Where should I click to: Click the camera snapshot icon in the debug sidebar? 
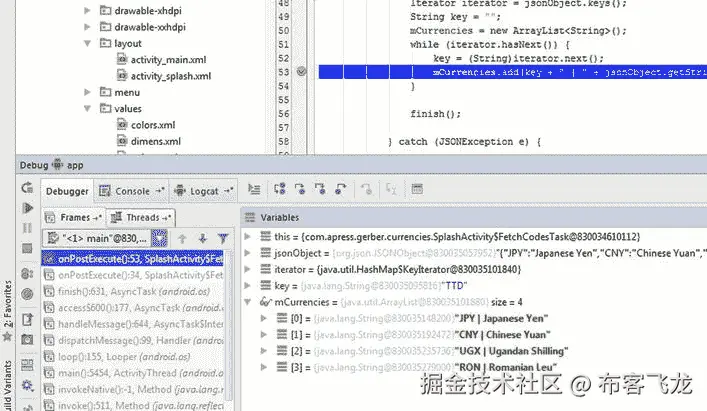click(28, 339)
